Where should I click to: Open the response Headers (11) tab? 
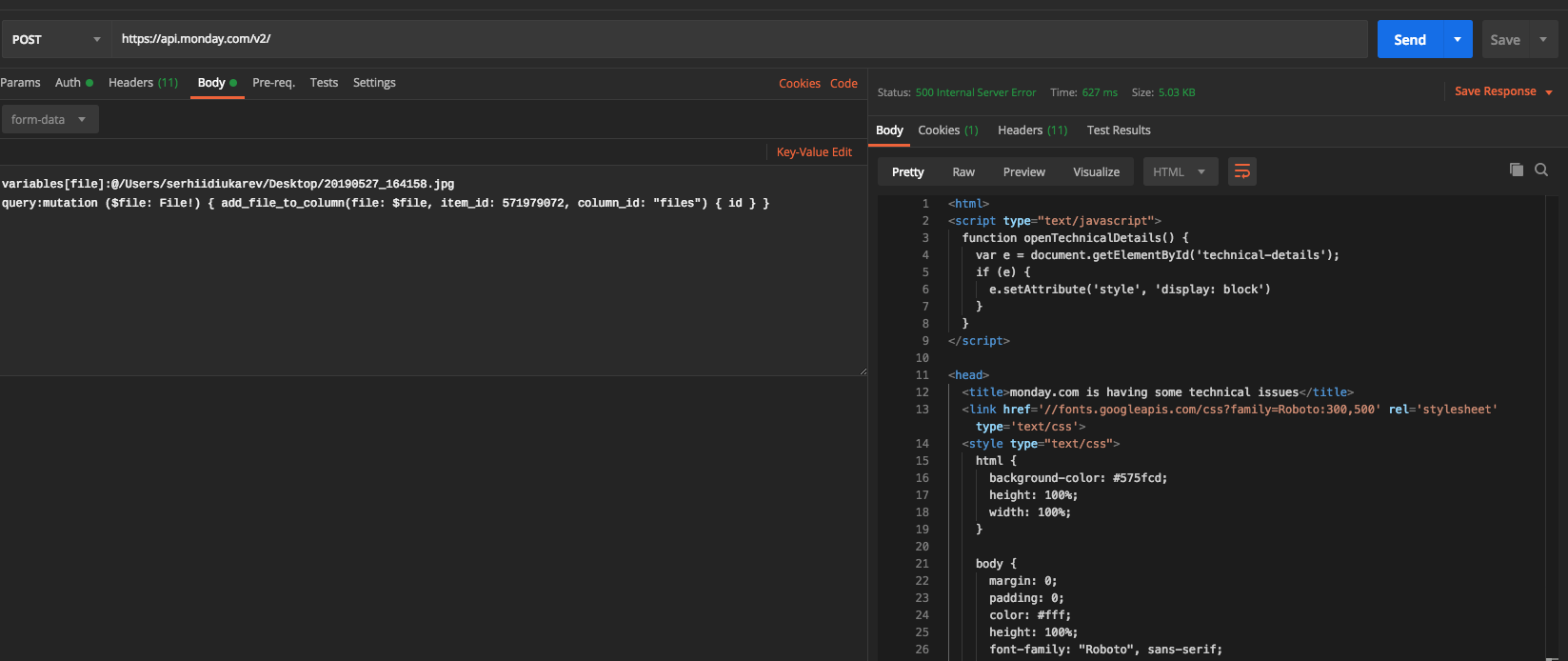[1032, 130]
